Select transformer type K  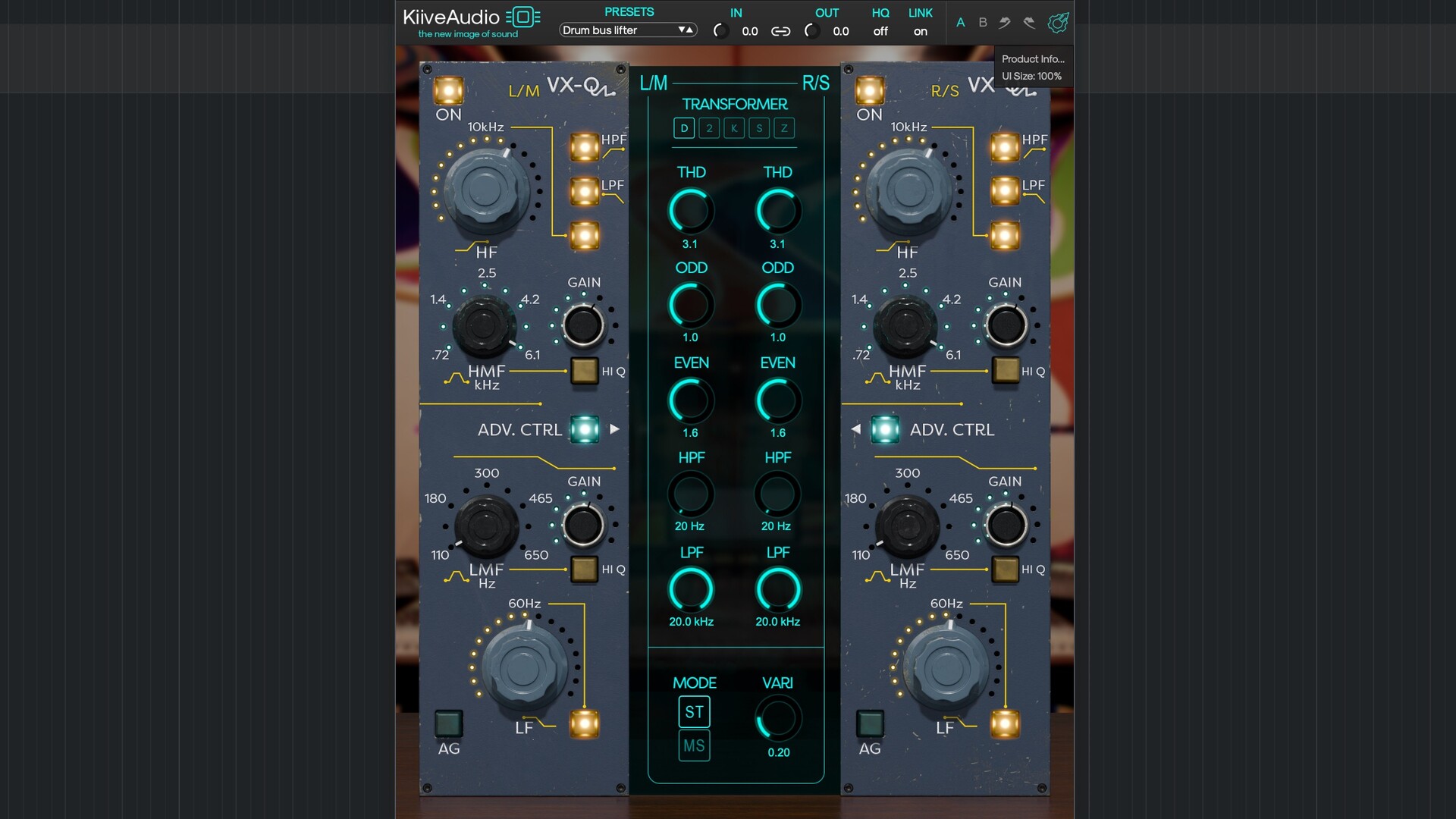[734, 128]
